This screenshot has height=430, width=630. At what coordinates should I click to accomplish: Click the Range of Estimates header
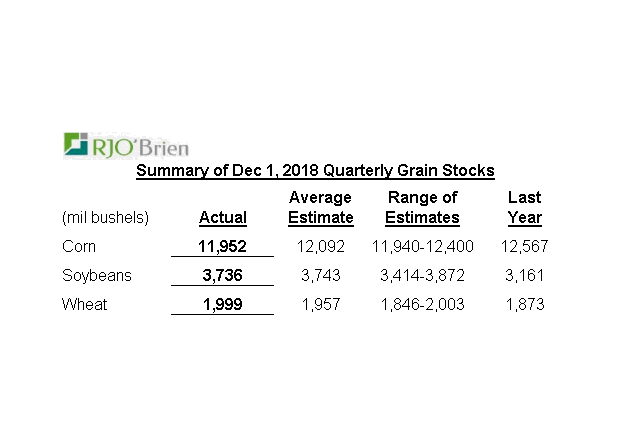click(423, 208)
